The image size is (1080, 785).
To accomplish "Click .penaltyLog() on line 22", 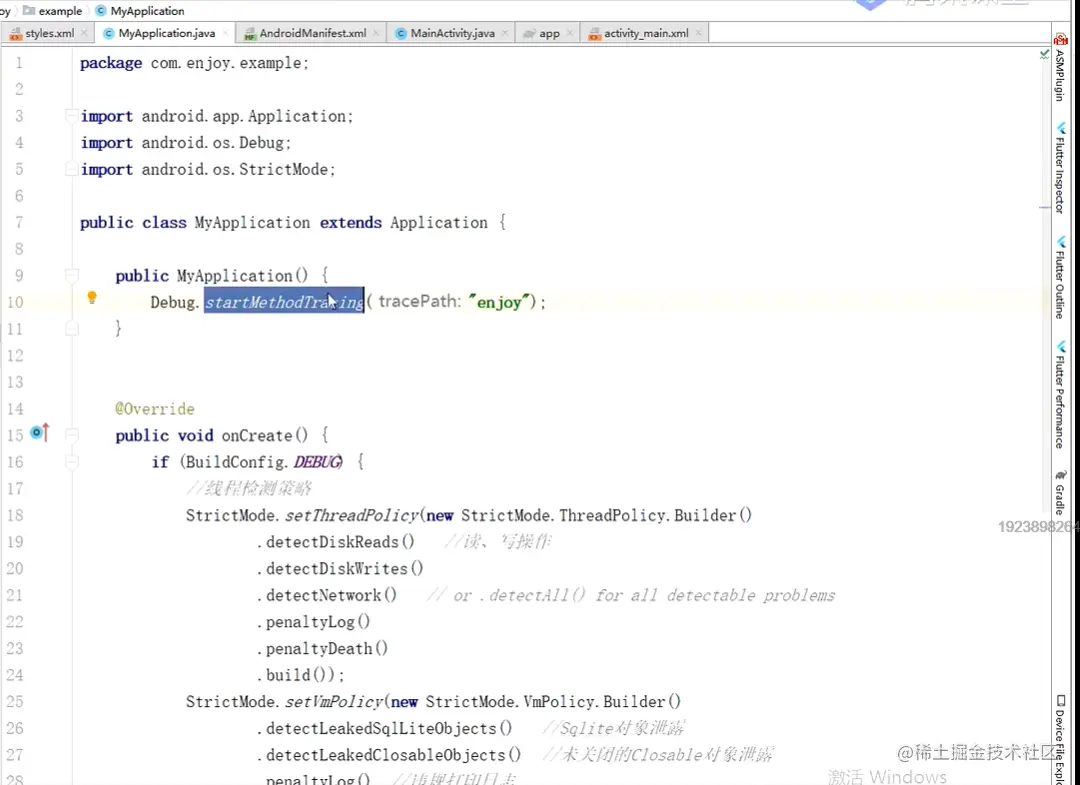I will point(314,622).
